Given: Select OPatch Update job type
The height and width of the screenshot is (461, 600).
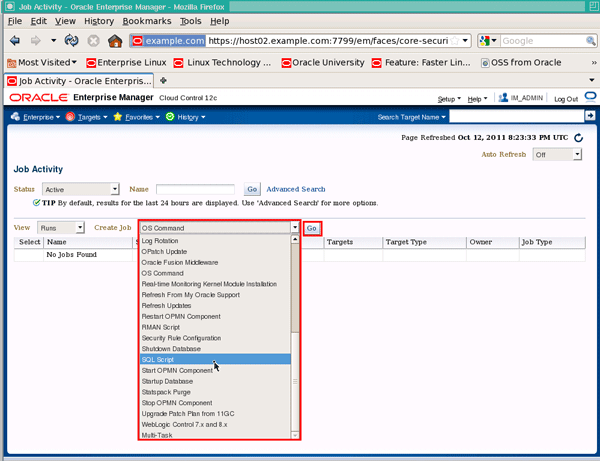Looking at the screenshot, I should [x=215, y=251].
